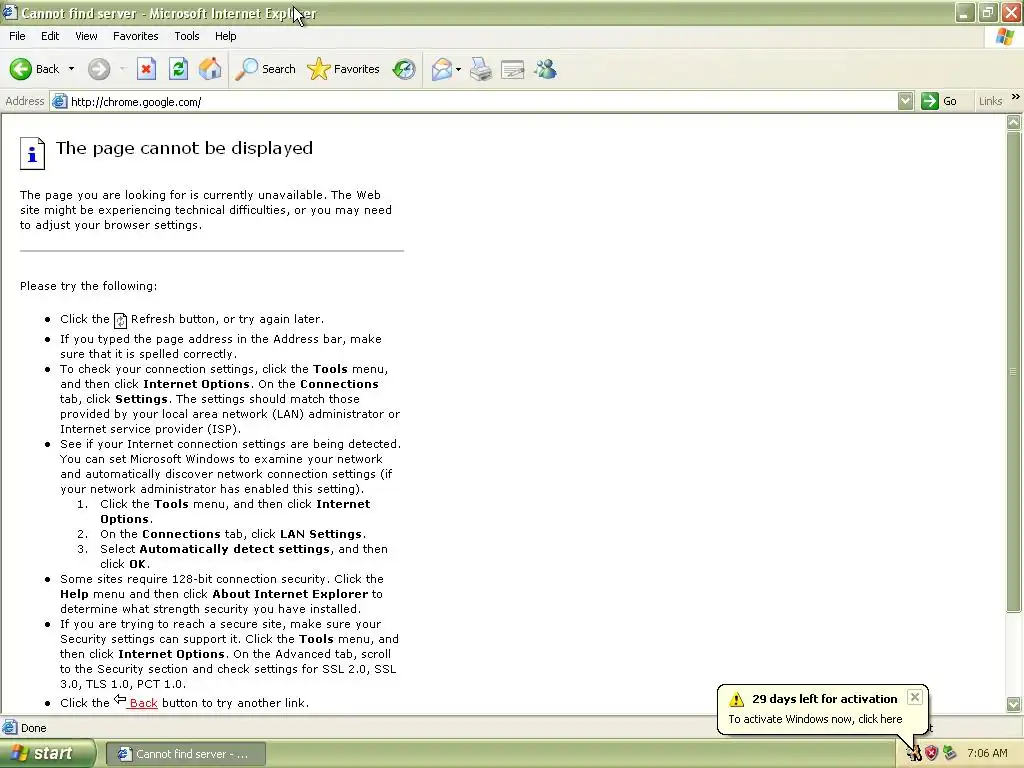Screen dimensions: 1024x768
Task: Click the Mail envelope icon
Action: tap(441, 69)
